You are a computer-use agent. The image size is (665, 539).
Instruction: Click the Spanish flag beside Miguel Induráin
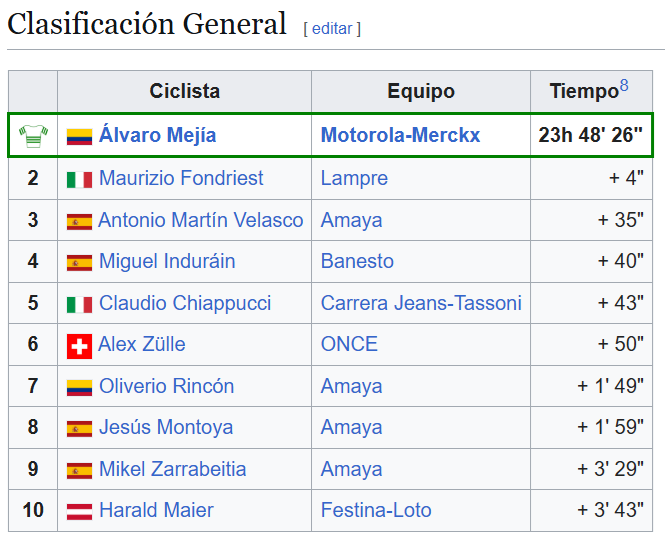pyautogui.click(x=79, y=263)
